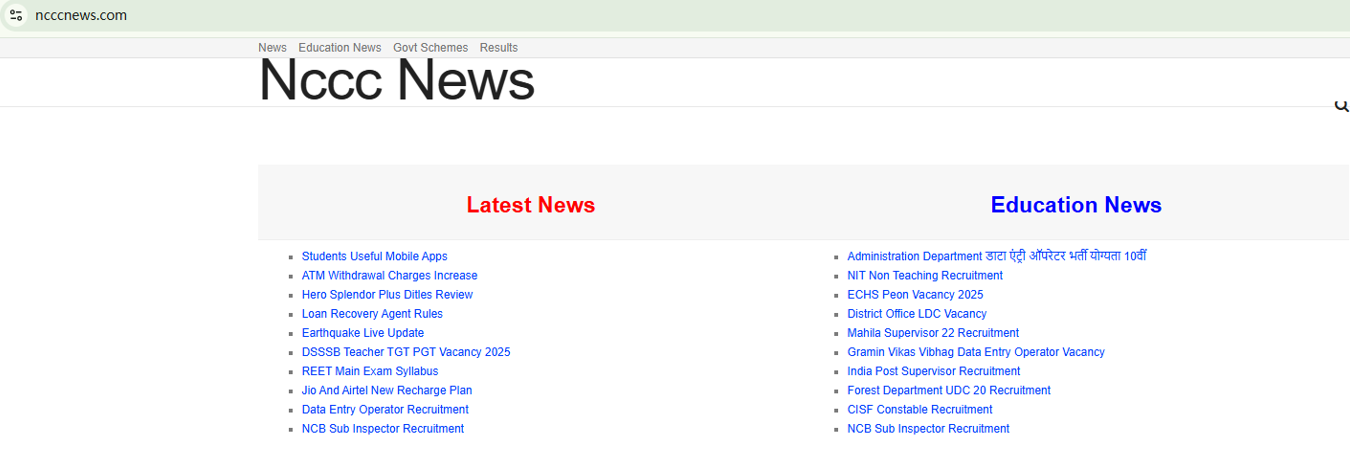The height and width of the screenshot is (458, 1350).
Task: Go to the Results menu item
Action: point(498,48)
